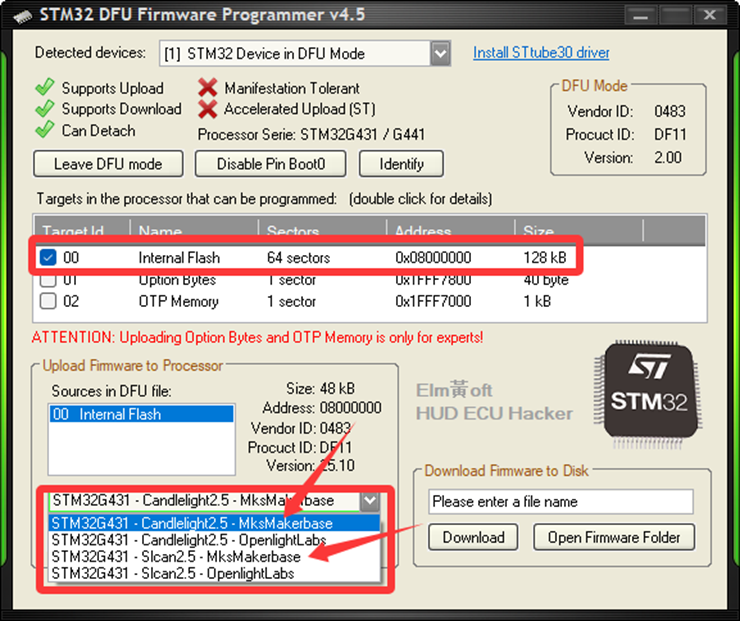
Task: Minimize the DFU Firmware Programmer window
Action: 640,15
